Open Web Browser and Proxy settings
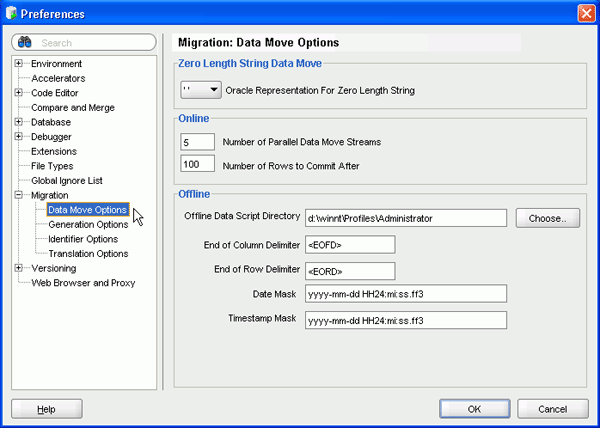This screenshot has width=600, height=428. point(83,283)
